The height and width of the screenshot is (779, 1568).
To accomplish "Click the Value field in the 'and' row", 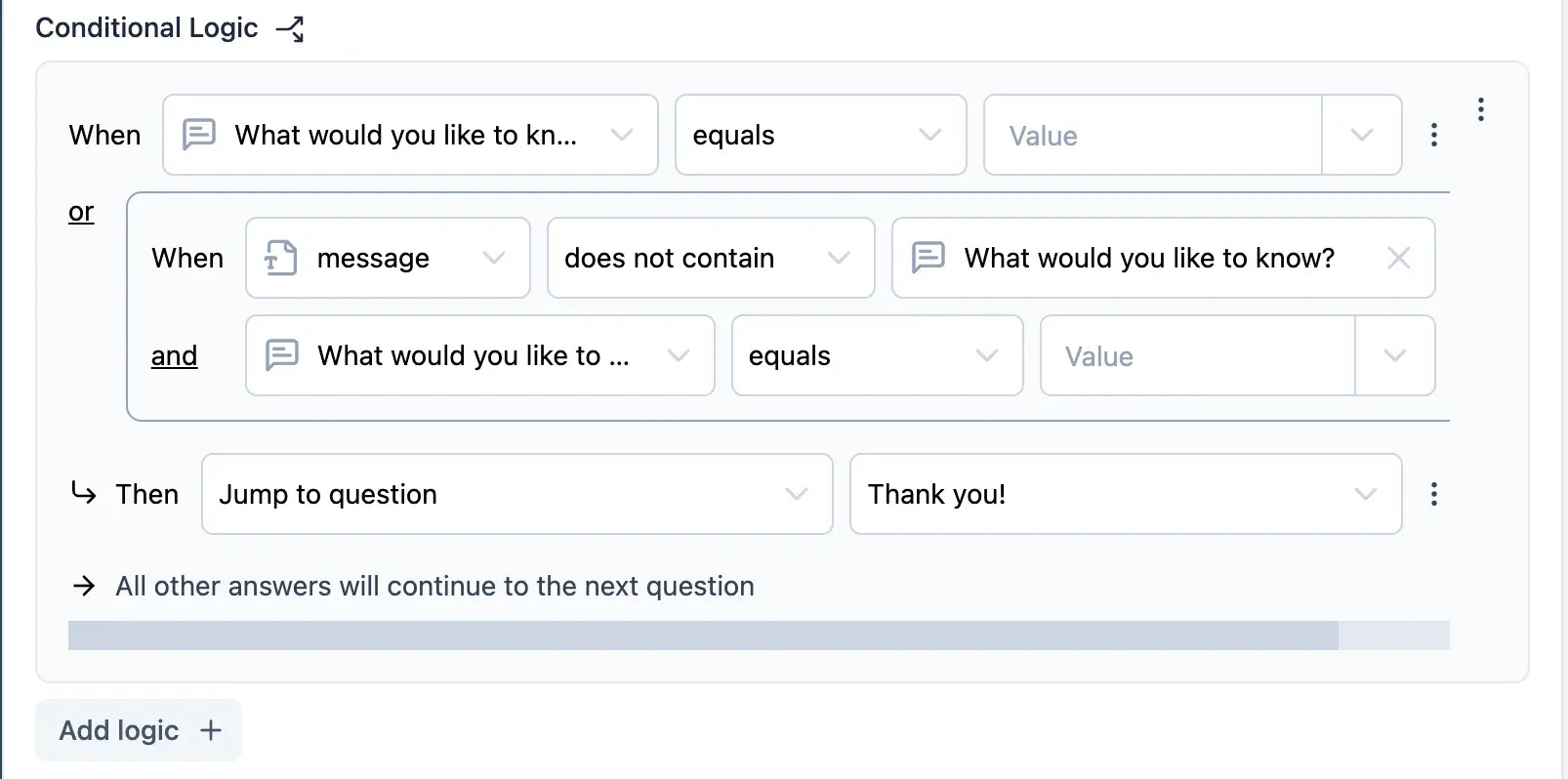I will coord(1197,356).
